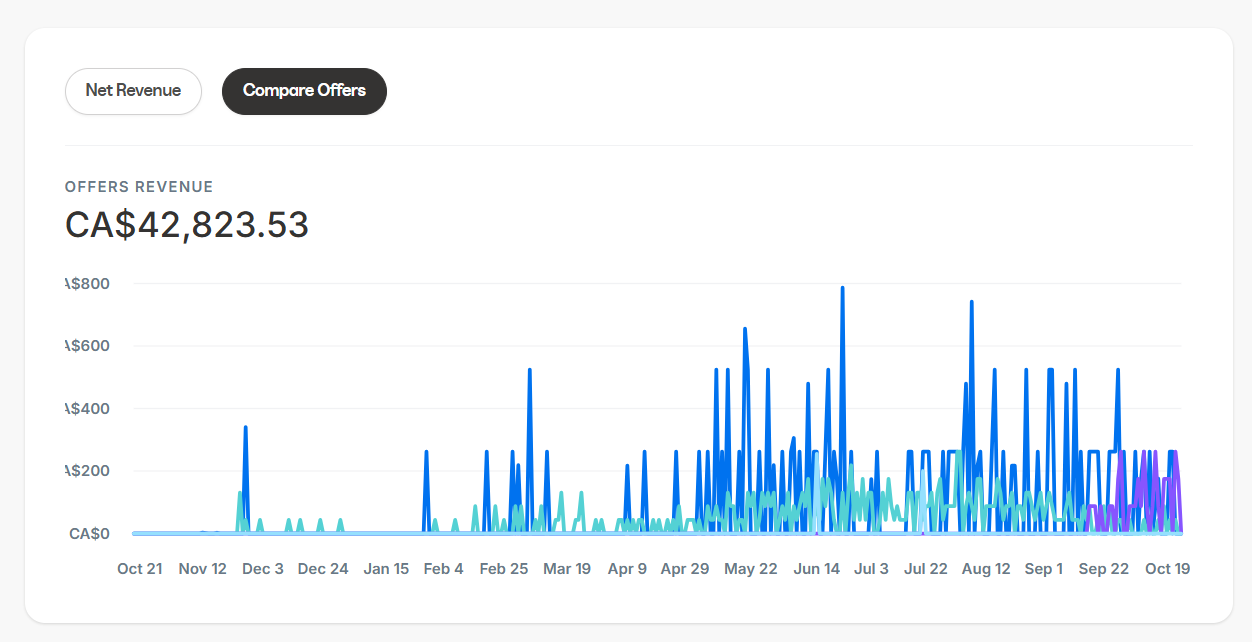Click the Feb 25 date label
The height and width of the screenshot is (642, 1252).
tap(504, 569)
